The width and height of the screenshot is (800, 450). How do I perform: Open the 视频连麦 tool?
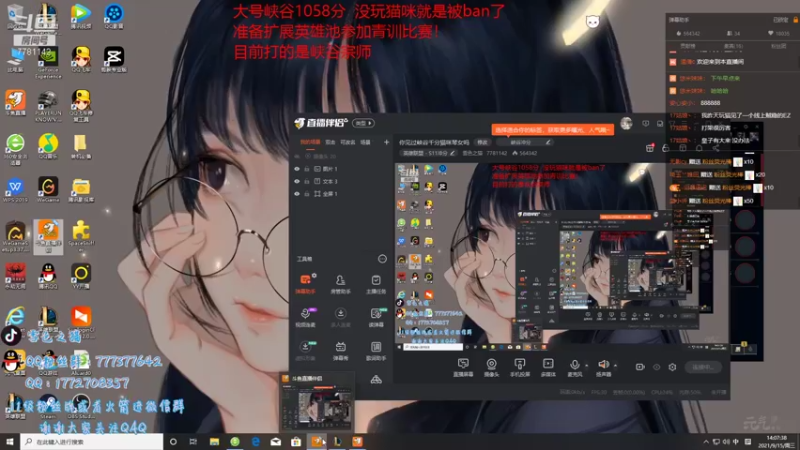click(x=305, y=317)
